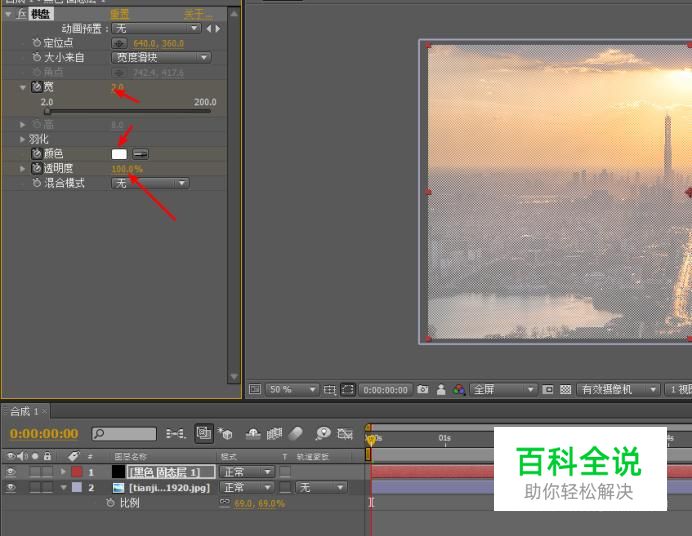Go to previous animation preset arrow

click(209, 29)
